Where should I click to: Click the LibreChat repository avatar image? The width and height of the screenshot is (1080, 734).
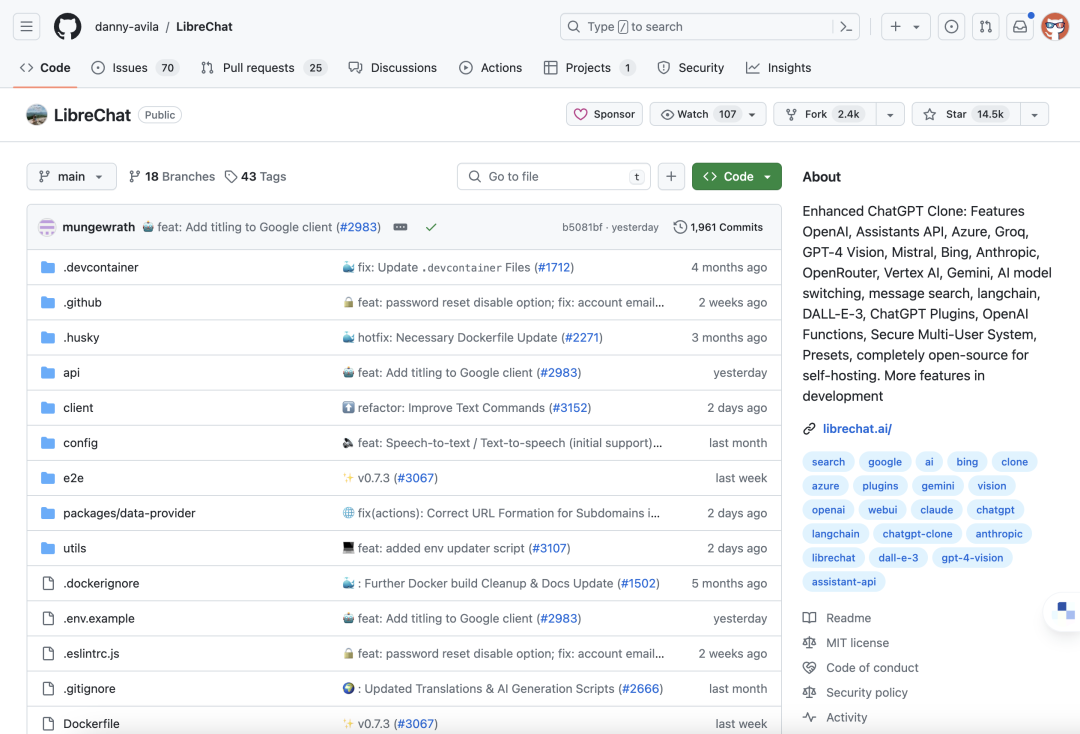37,115
